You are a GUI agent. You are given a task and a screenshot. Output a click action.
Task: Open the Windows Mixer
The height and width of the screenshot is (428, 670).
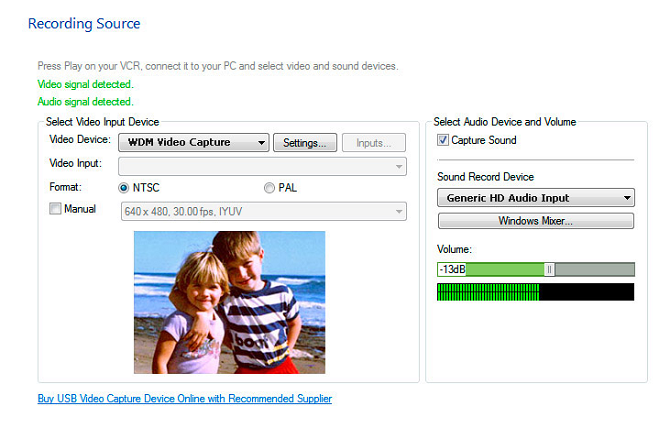point(535,221)
